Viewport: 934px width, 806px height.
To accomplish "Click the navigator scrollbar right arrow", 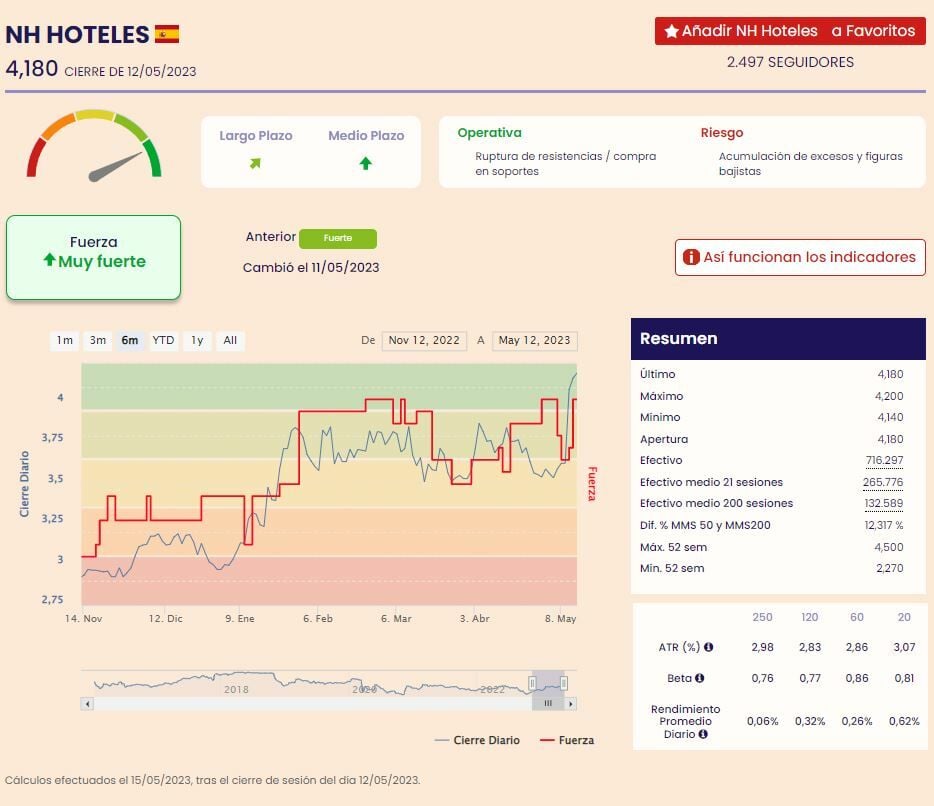I will 571,704.
